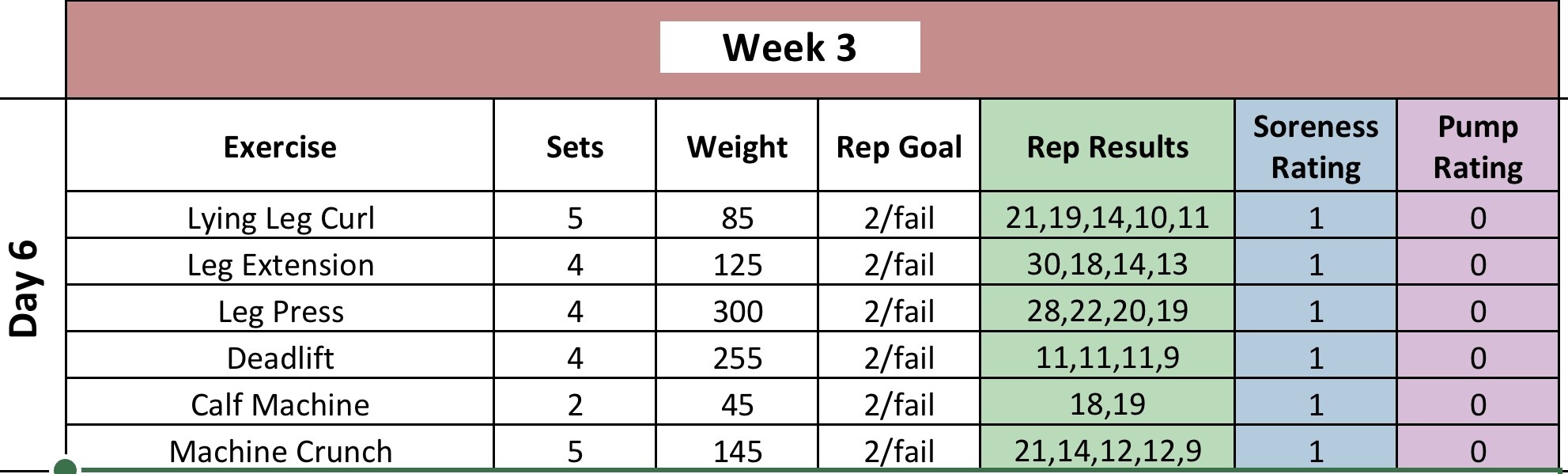Screen dimensions: 1568x474
Task: Select Deadlift soreness rating cell
Action: [x=1316, y=358]
